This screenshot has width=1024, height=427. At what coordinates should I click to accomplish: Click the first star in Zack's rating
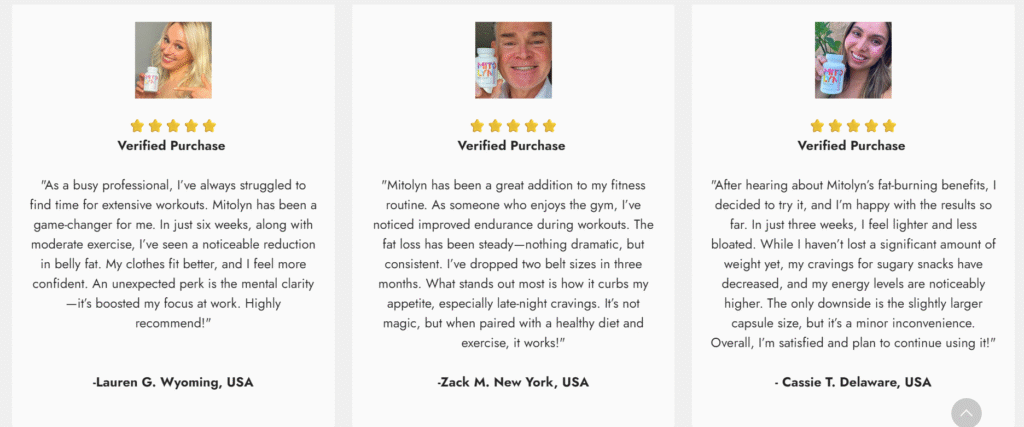(478, 126)
